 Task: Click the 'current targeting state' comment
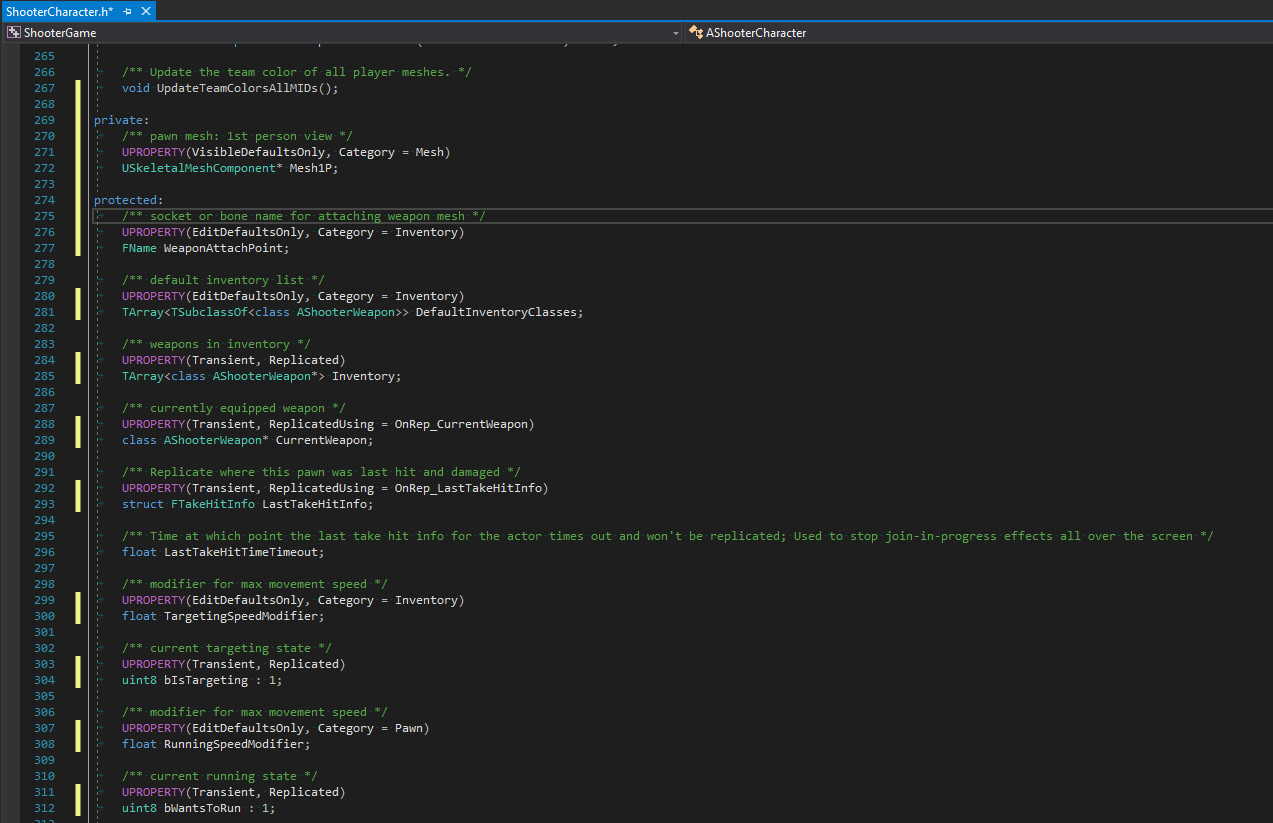click(226, 648)
